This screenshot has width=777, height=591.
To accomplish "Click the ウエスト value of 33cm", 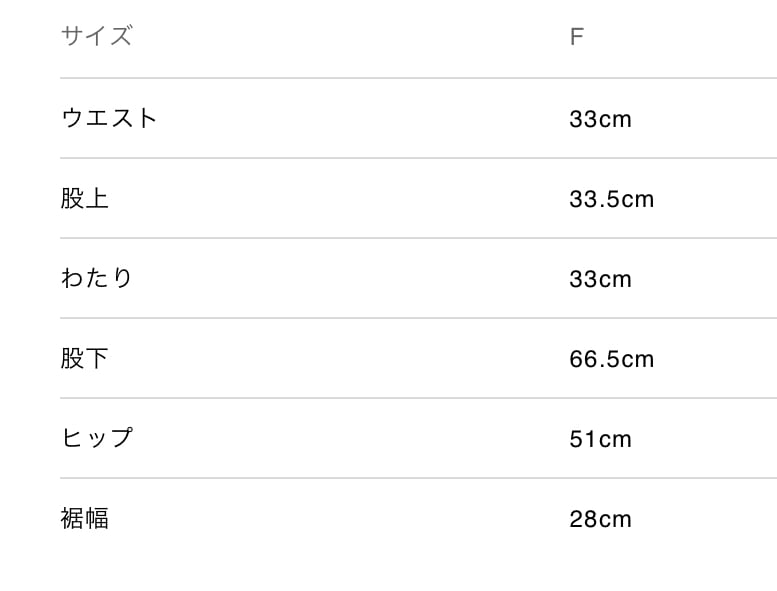I will click(x=600, y=119).
